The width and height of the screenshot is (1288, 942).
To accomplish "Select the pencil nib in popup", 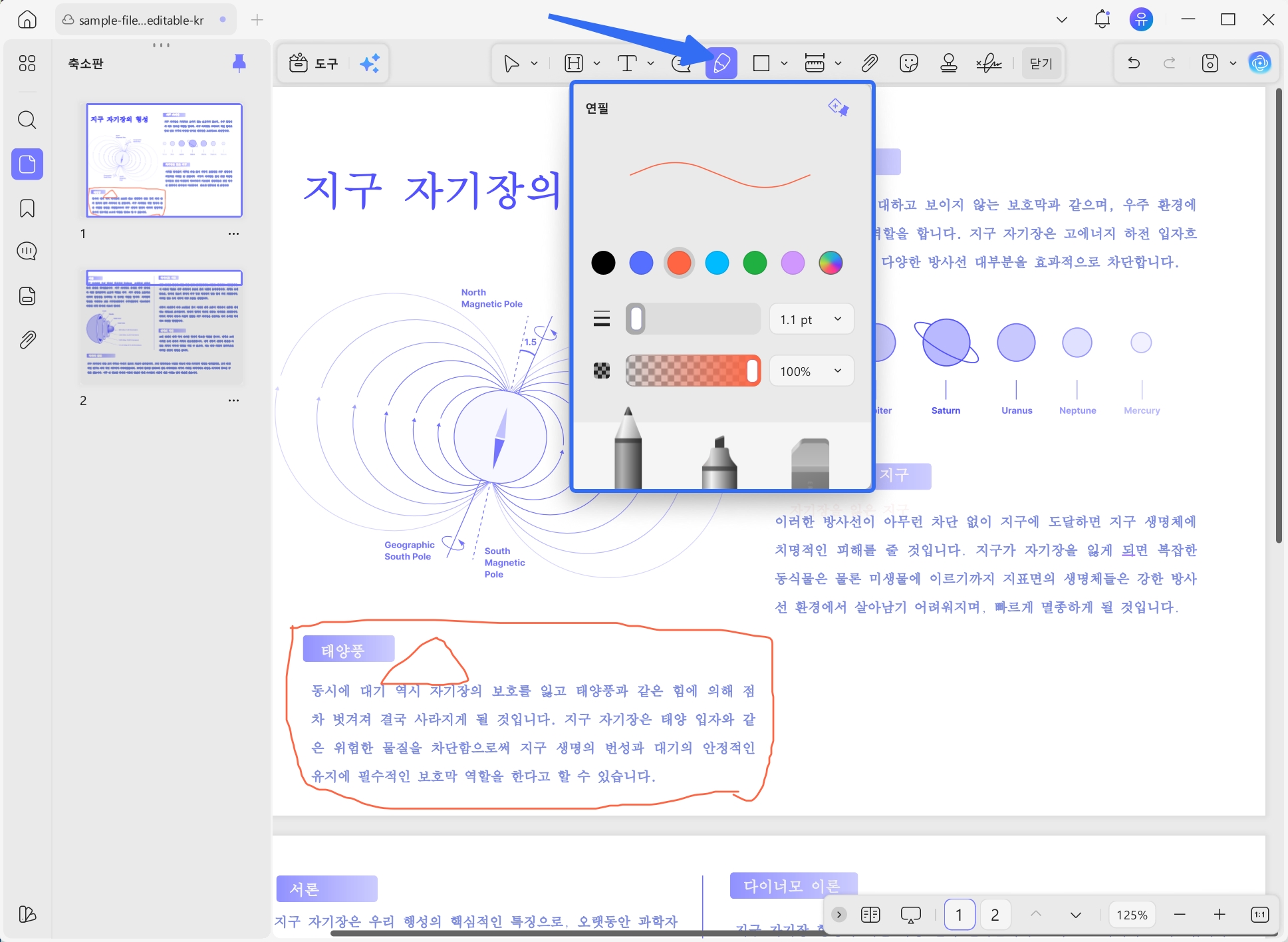I will [628, 448].
